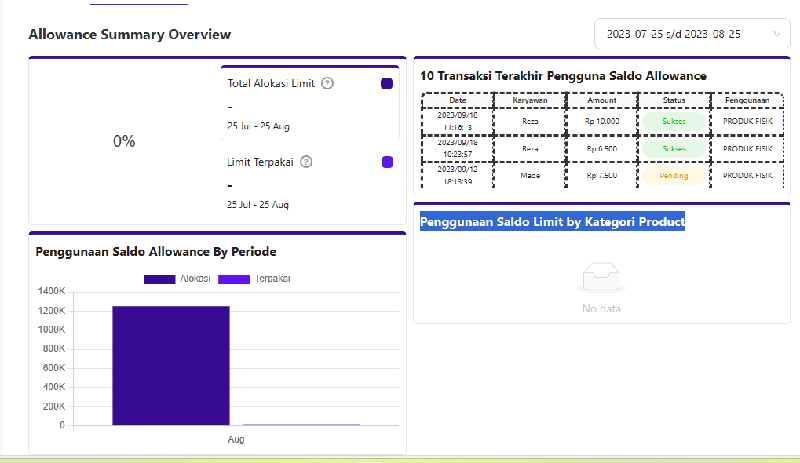
Task: Click the Pending status badge
Action: tap(673, 175)
